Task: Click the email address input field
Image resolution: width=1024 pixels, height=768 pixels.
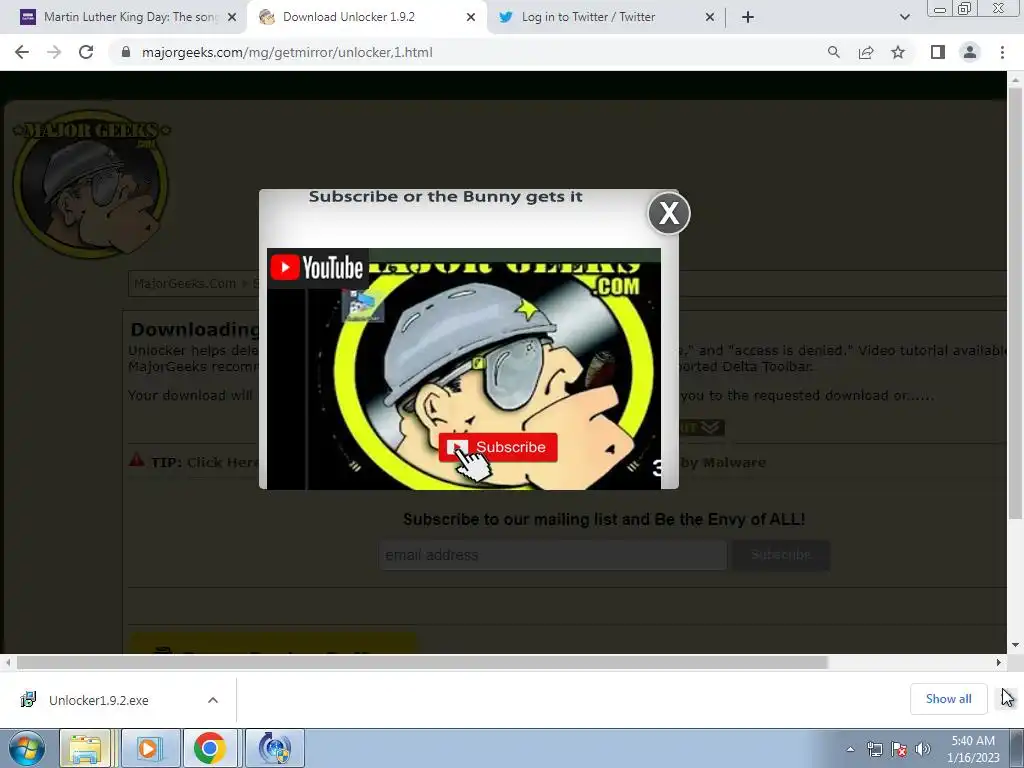Action: pyautogui.click(x=552, y=555)
